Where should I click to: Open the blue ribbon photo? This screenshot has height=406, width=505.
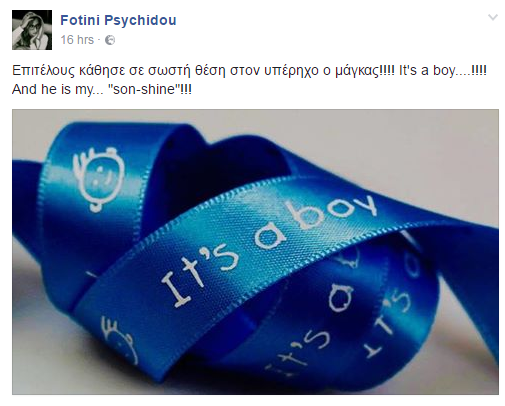(255, 252)
